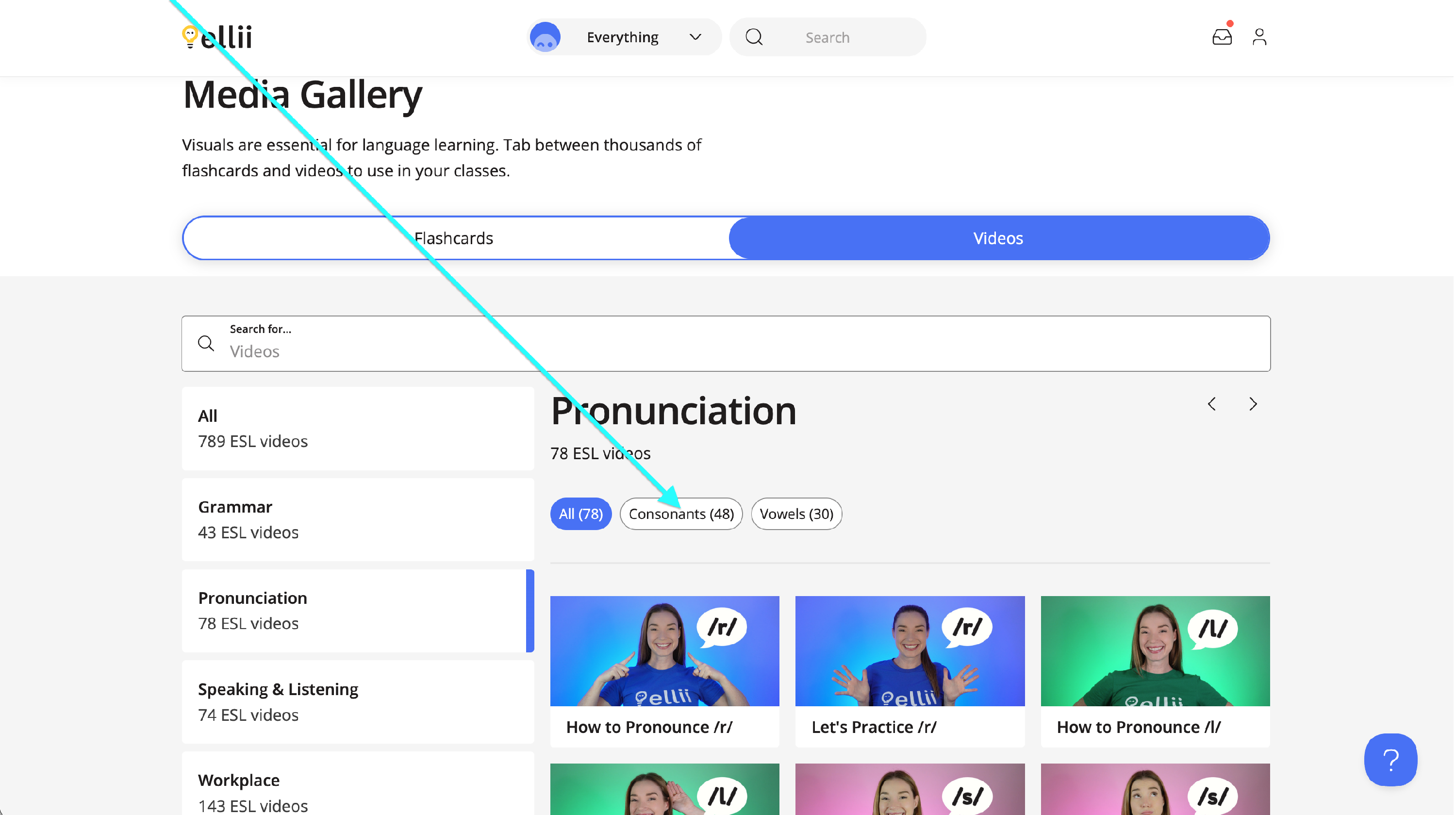The width and height of the screenshot is (1456, 815).
Task: Select the All (78) filter chip
Action: pyautogui.click(x=580, y=514)
